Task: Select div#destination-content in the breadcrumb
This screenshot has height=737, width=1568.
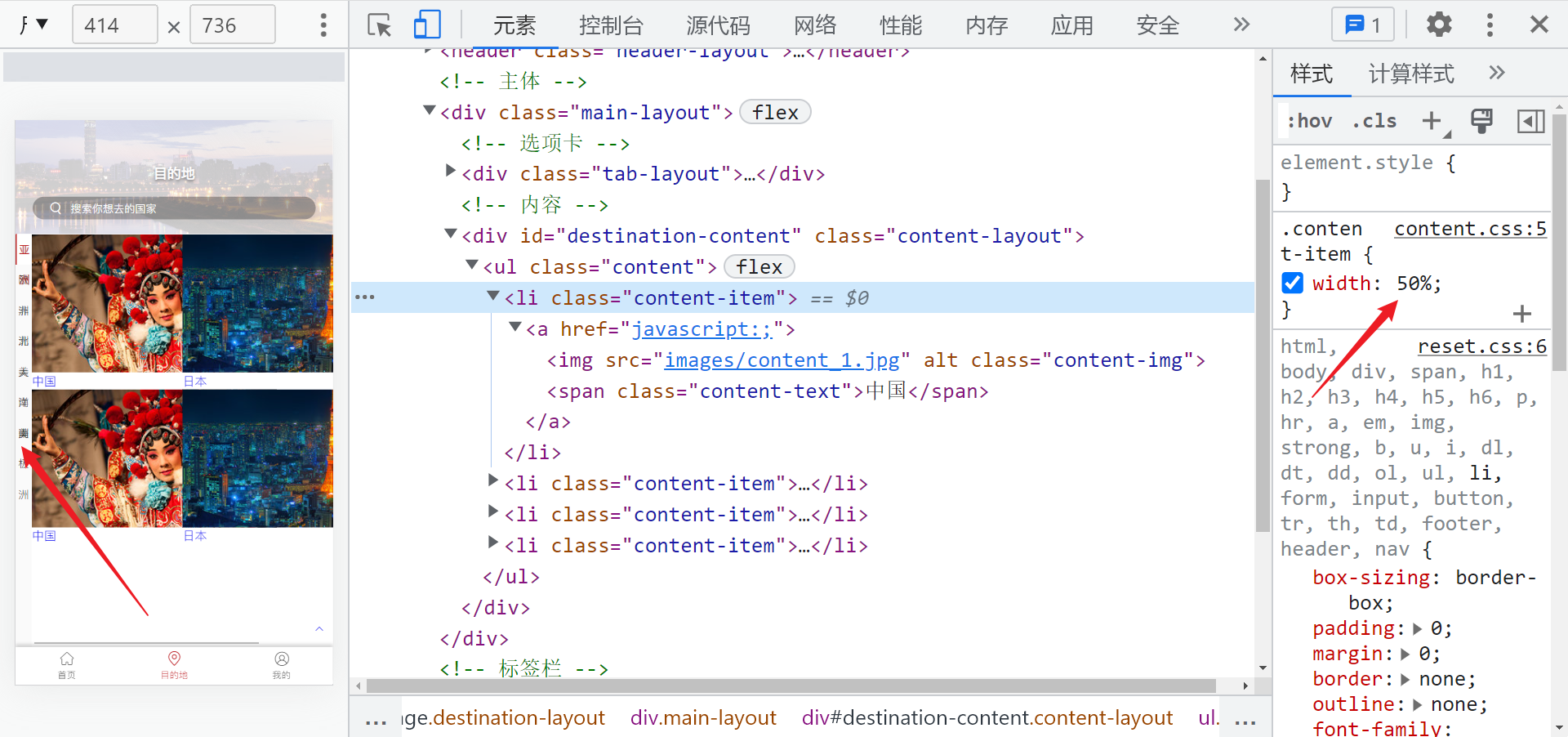Action: pos(987,717)
